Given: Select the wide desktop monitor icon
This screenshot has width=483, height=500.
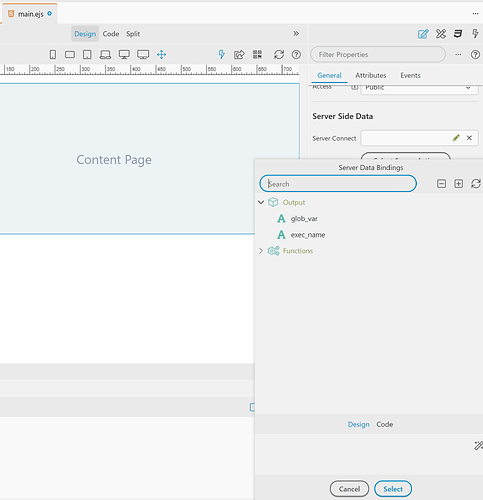Looking at the screenshot, I should [x=143, y=54].
